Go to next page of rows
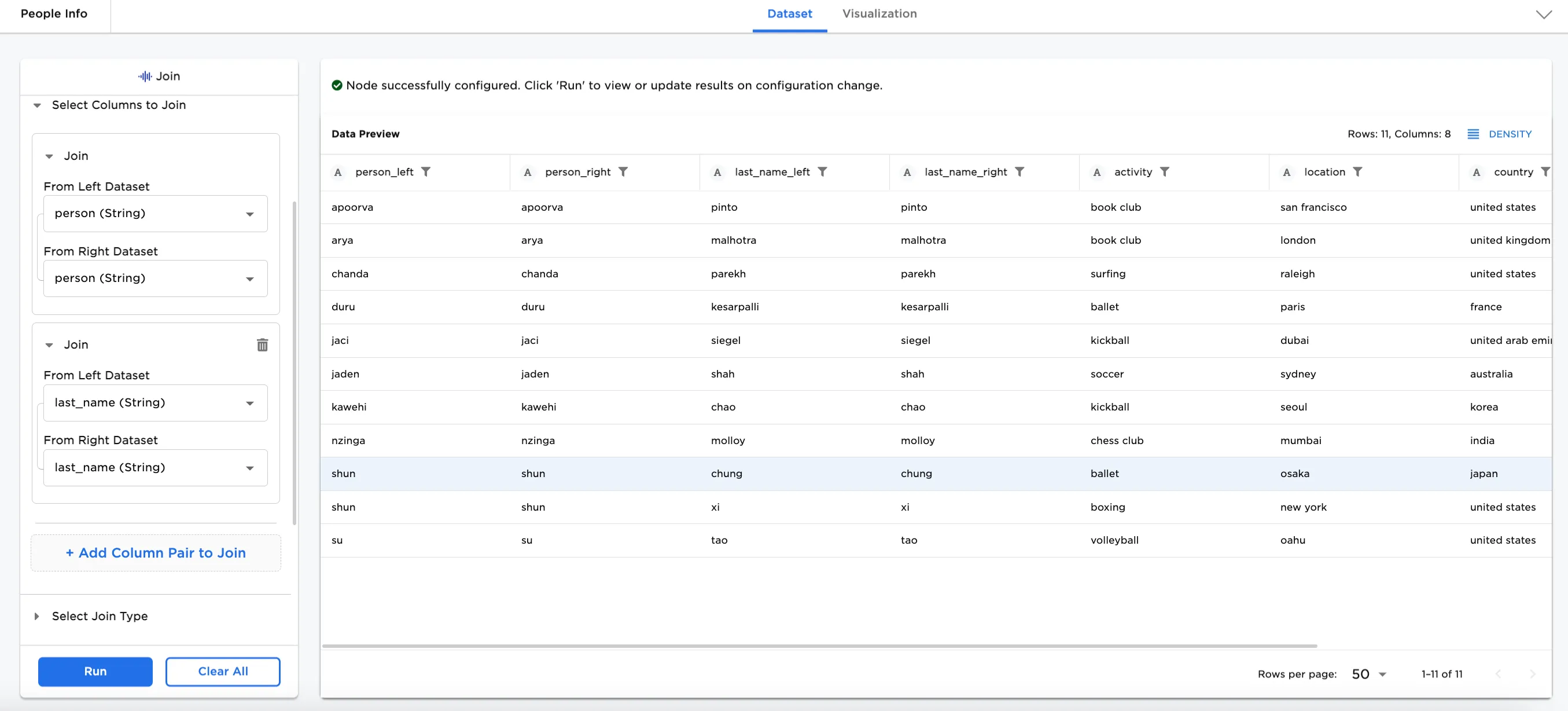The height and width of the screenshot is (711, 1568). pos(1533,674)
